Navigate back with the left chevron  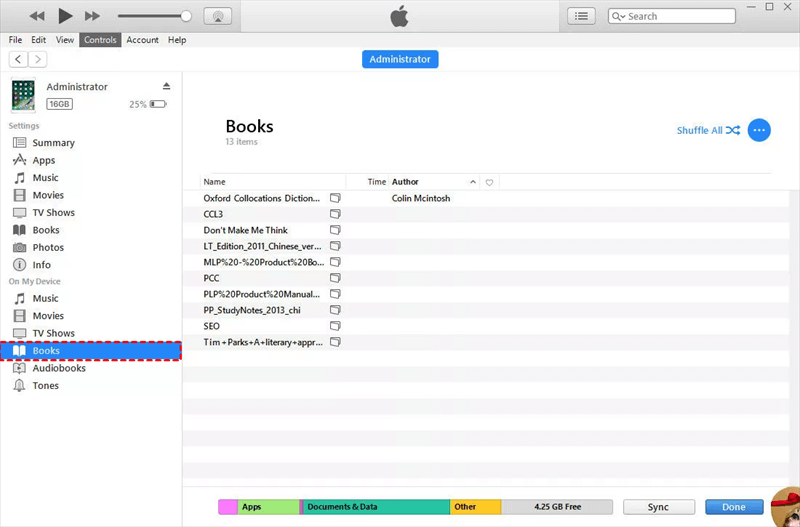(18, 60)
